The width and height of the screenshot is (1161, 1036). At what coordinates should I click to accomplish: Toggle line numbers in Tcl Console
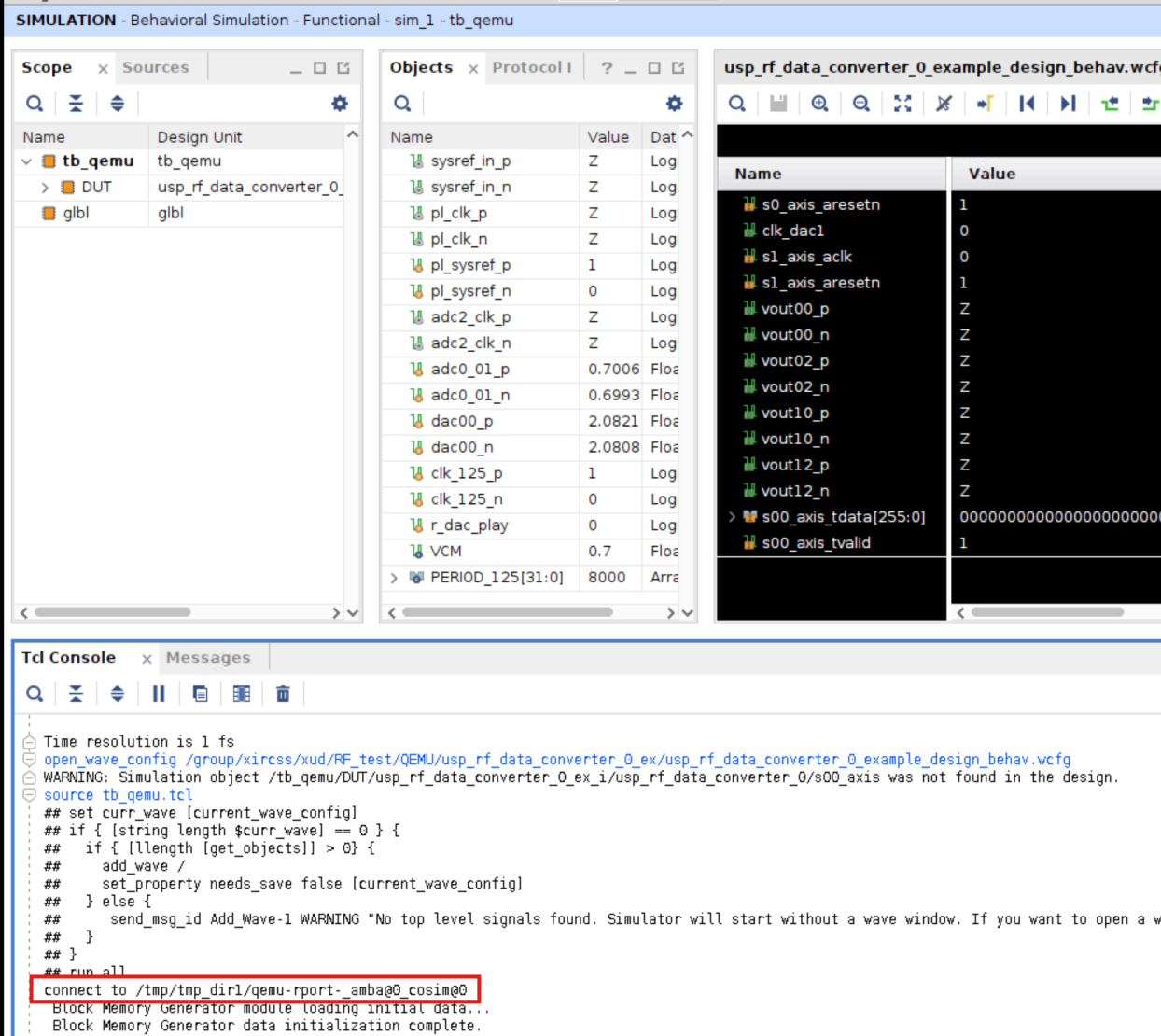point(241,693)
